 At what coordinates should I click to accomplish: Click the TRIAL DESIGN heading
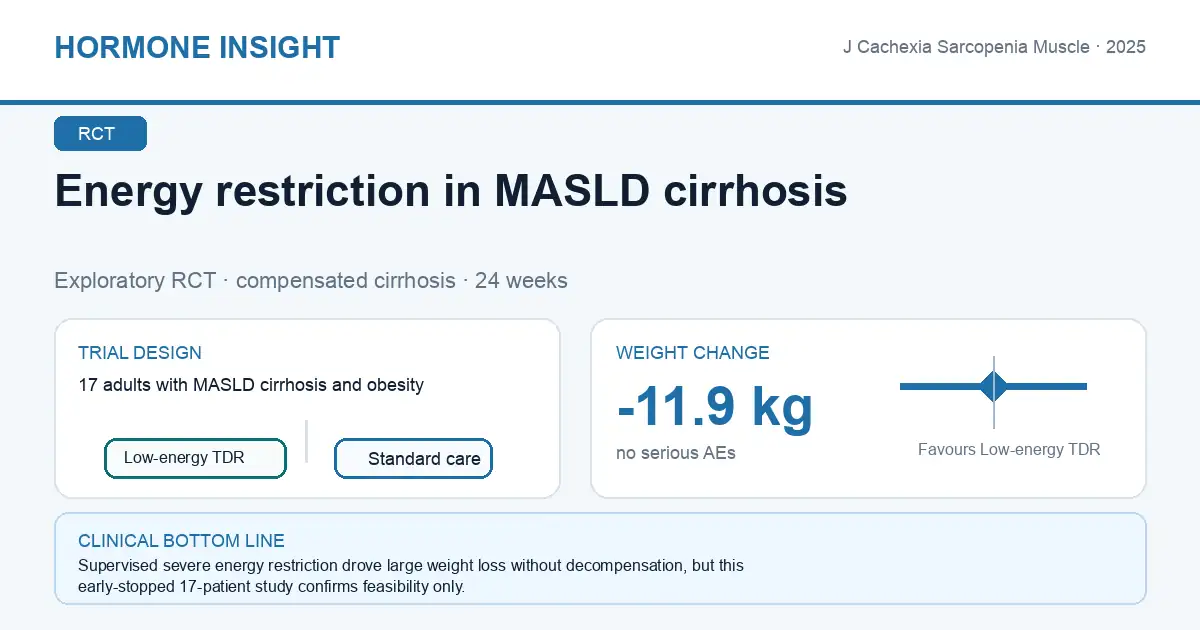click(140, 353)
